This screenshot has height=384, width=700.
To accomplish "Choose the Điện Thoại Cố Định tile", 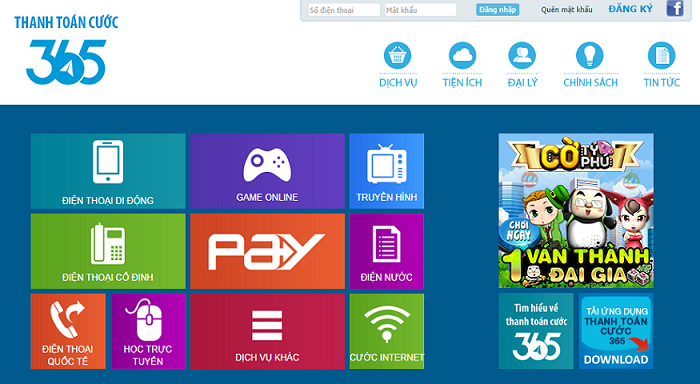I will [108, 251].
